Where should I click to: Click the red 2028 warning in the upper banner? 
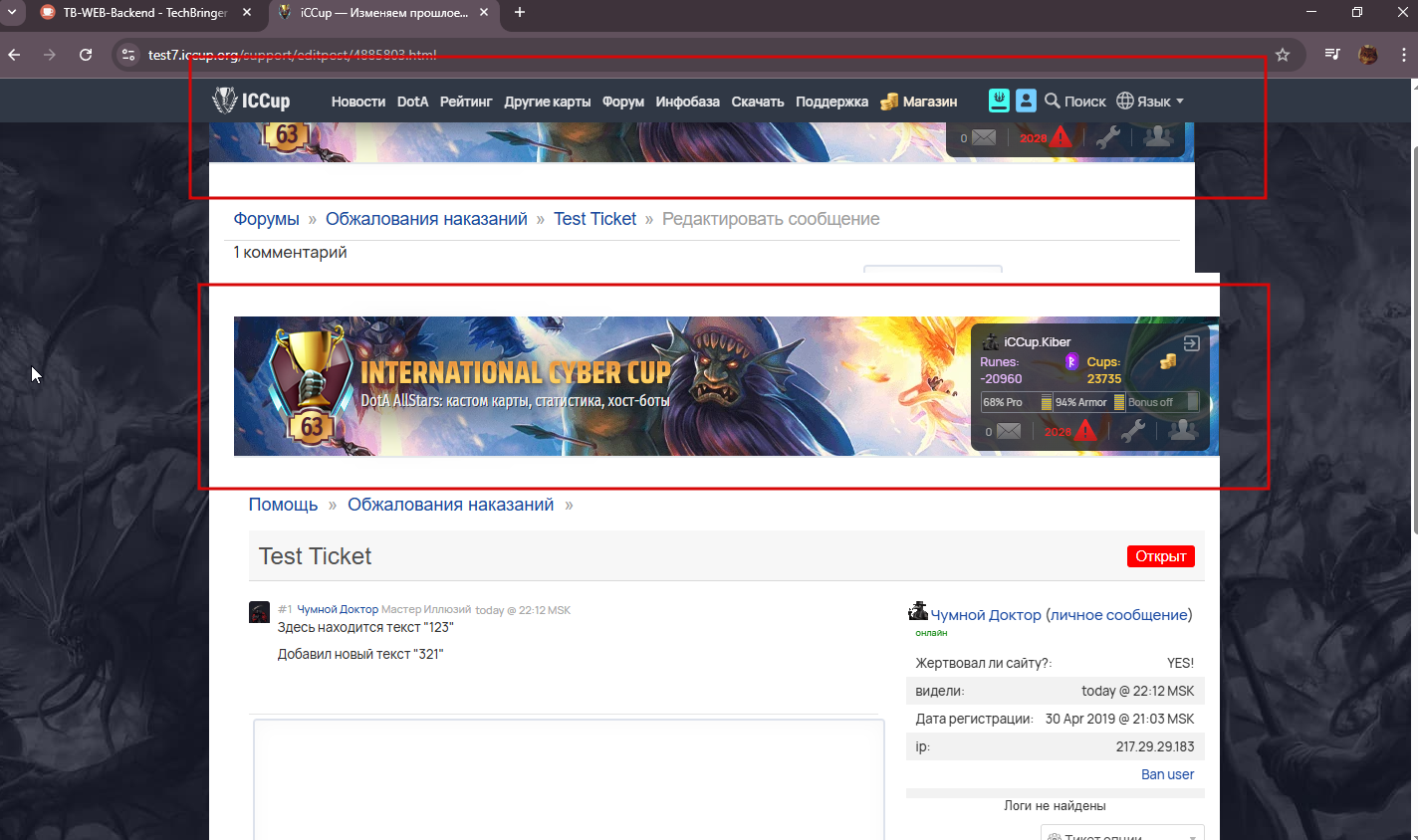coord(1046,137)
